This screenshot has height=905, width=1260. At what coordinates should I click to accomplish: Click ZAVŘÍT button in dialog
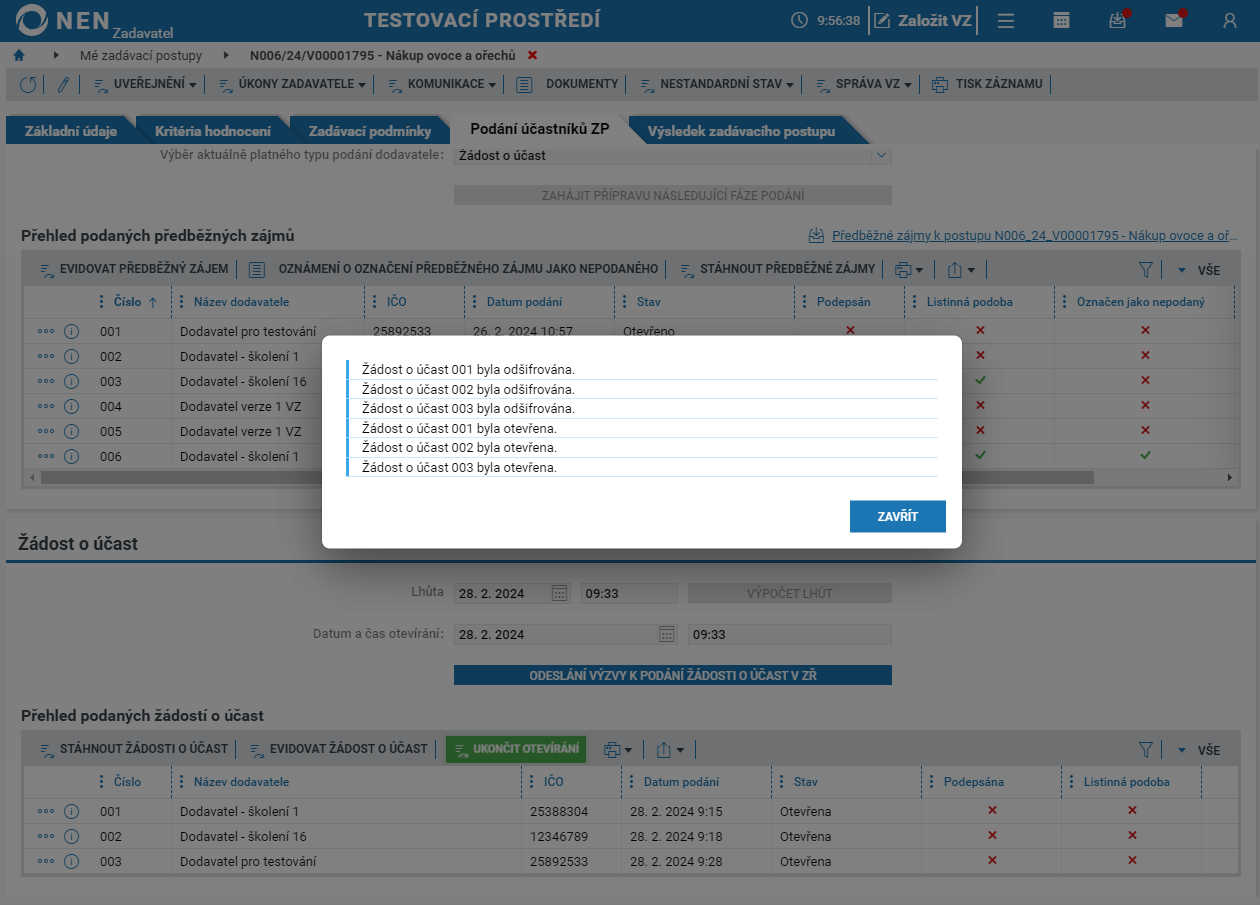point(898,516)
